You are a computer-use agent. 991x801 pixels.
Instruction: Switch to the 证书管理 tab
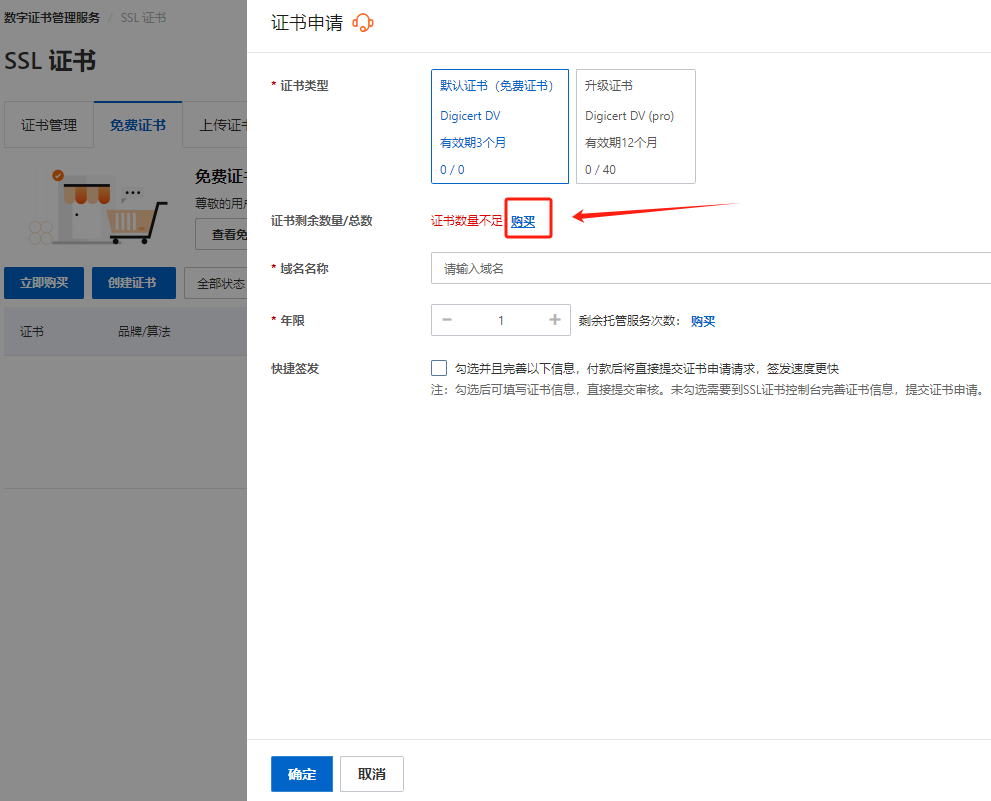[49, 125]
